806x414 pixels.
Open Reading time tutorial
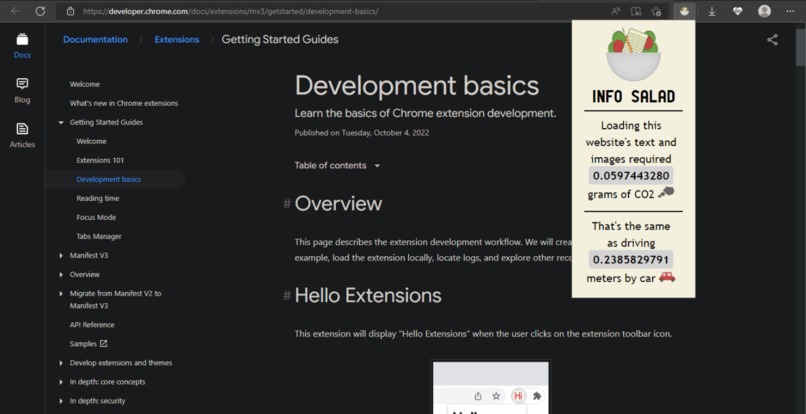98,199
